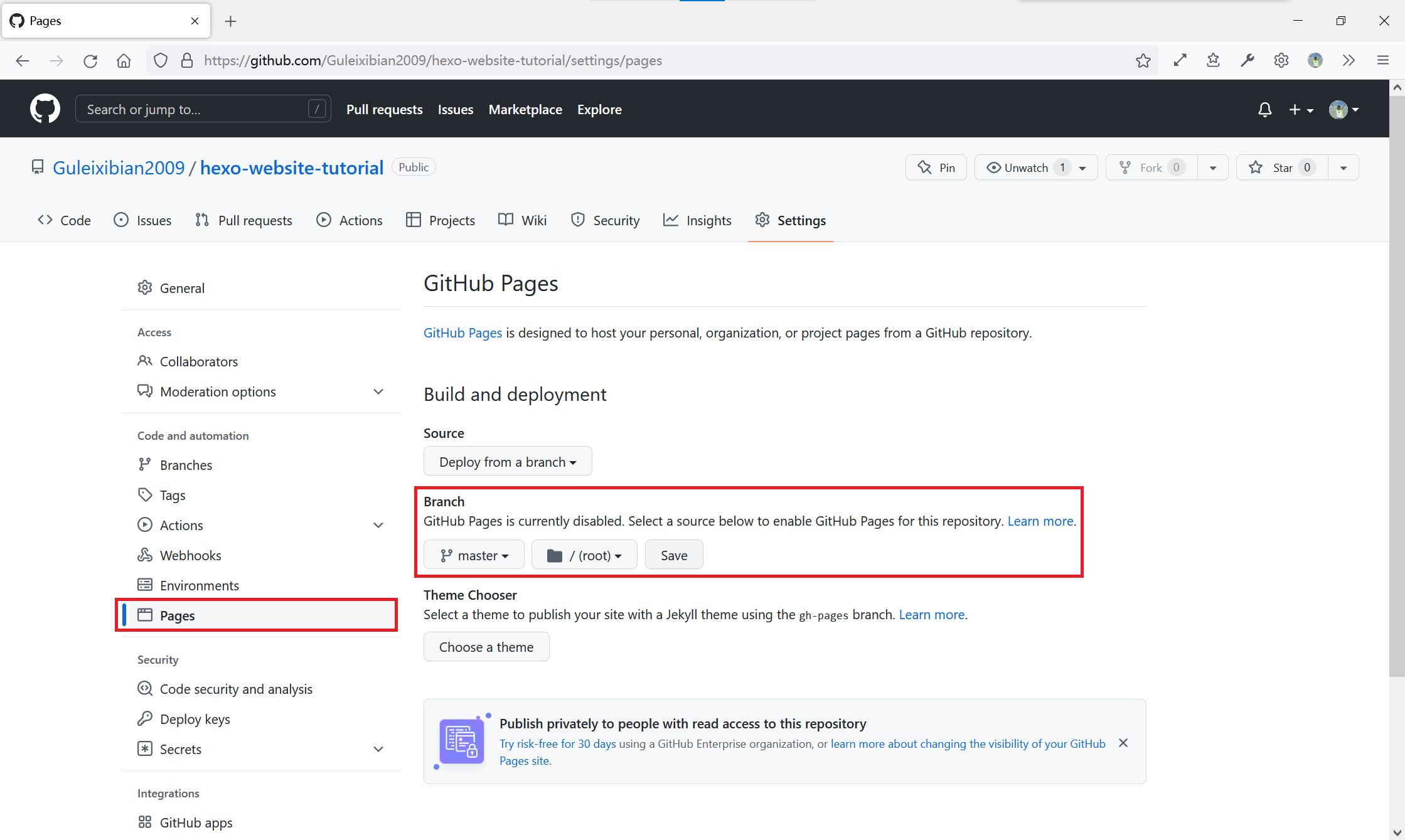Expand the Secrets sidebar section
This screenshot has height=840, width=1405.
coord(378,749)
